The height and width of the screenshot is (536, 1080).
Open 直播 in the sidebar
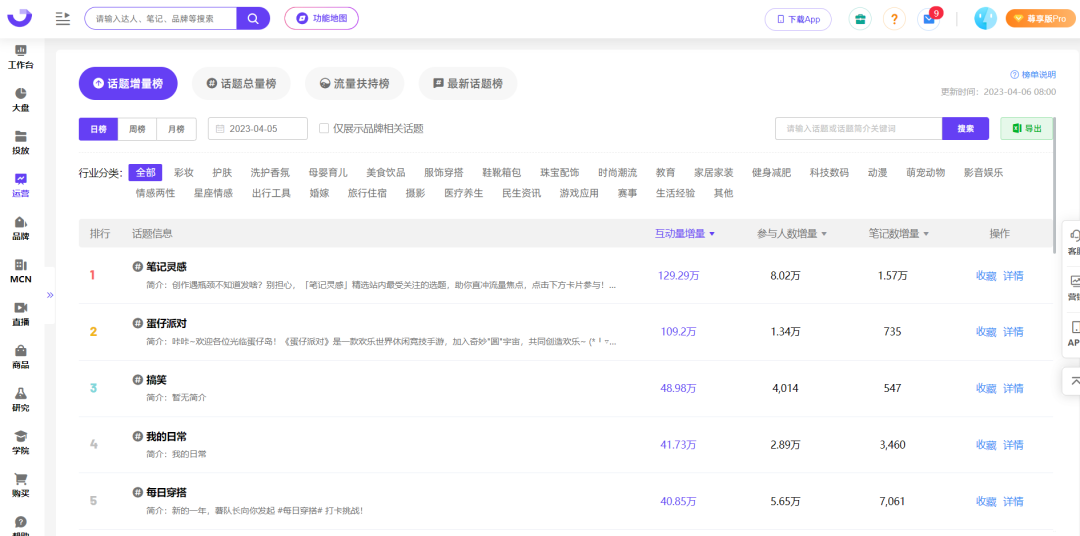point(21,314)
